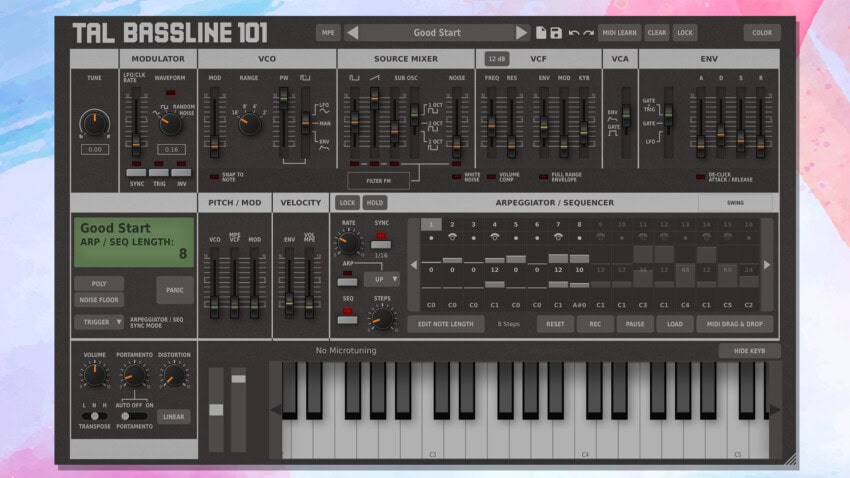Flip the Transpose L/M/H switch

click(x=94, y=416)
